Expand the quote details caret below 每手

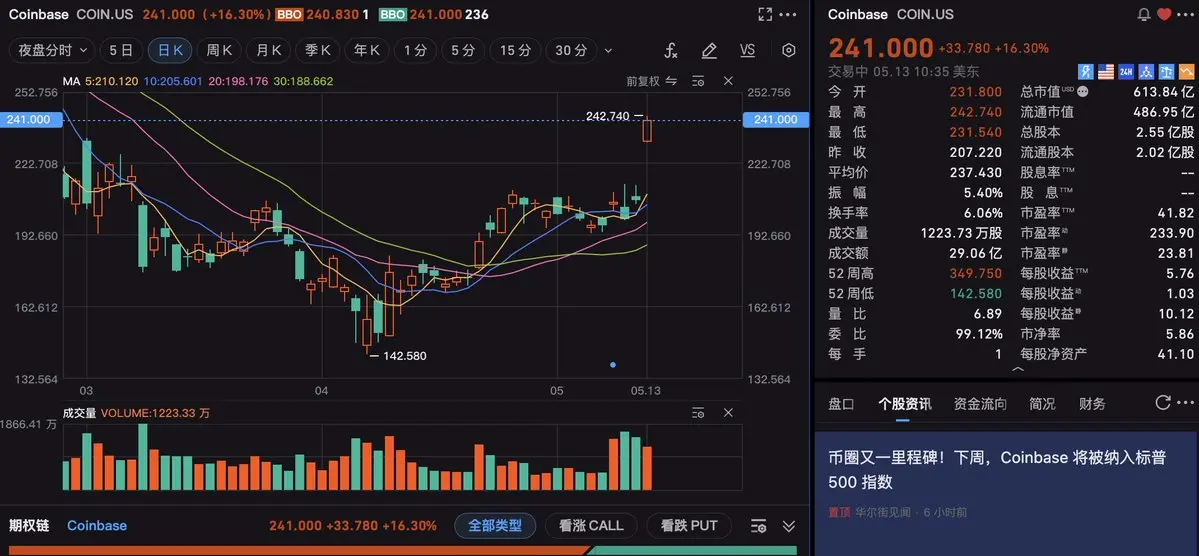1018,369
